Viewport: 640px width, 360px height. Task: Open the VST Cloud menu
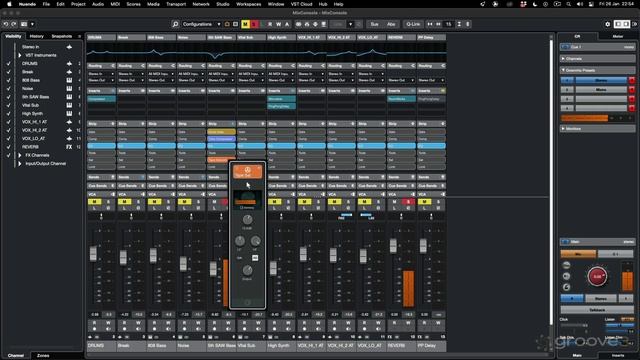[301, 4]
